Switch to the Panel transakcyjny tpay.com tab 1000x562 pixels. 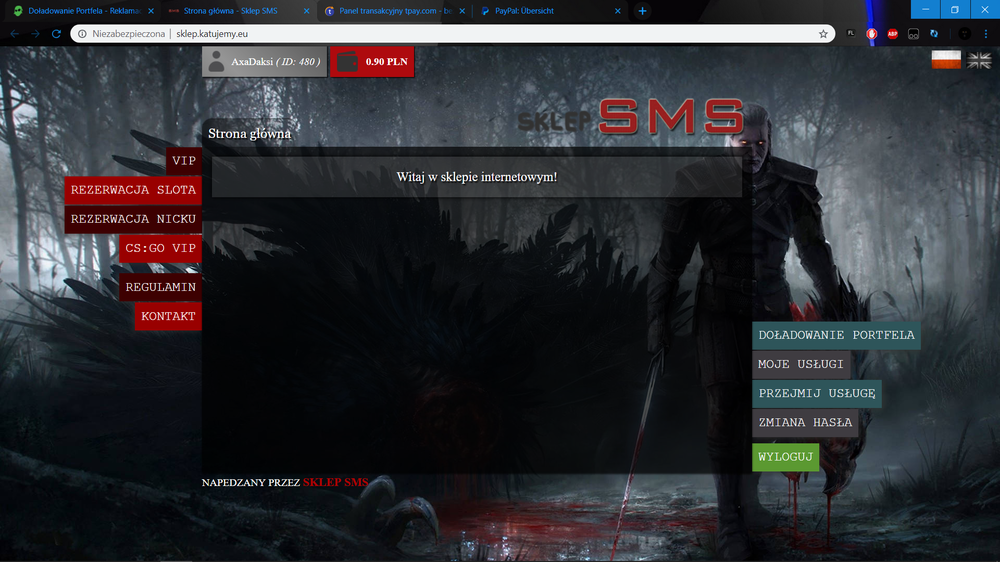393,11
